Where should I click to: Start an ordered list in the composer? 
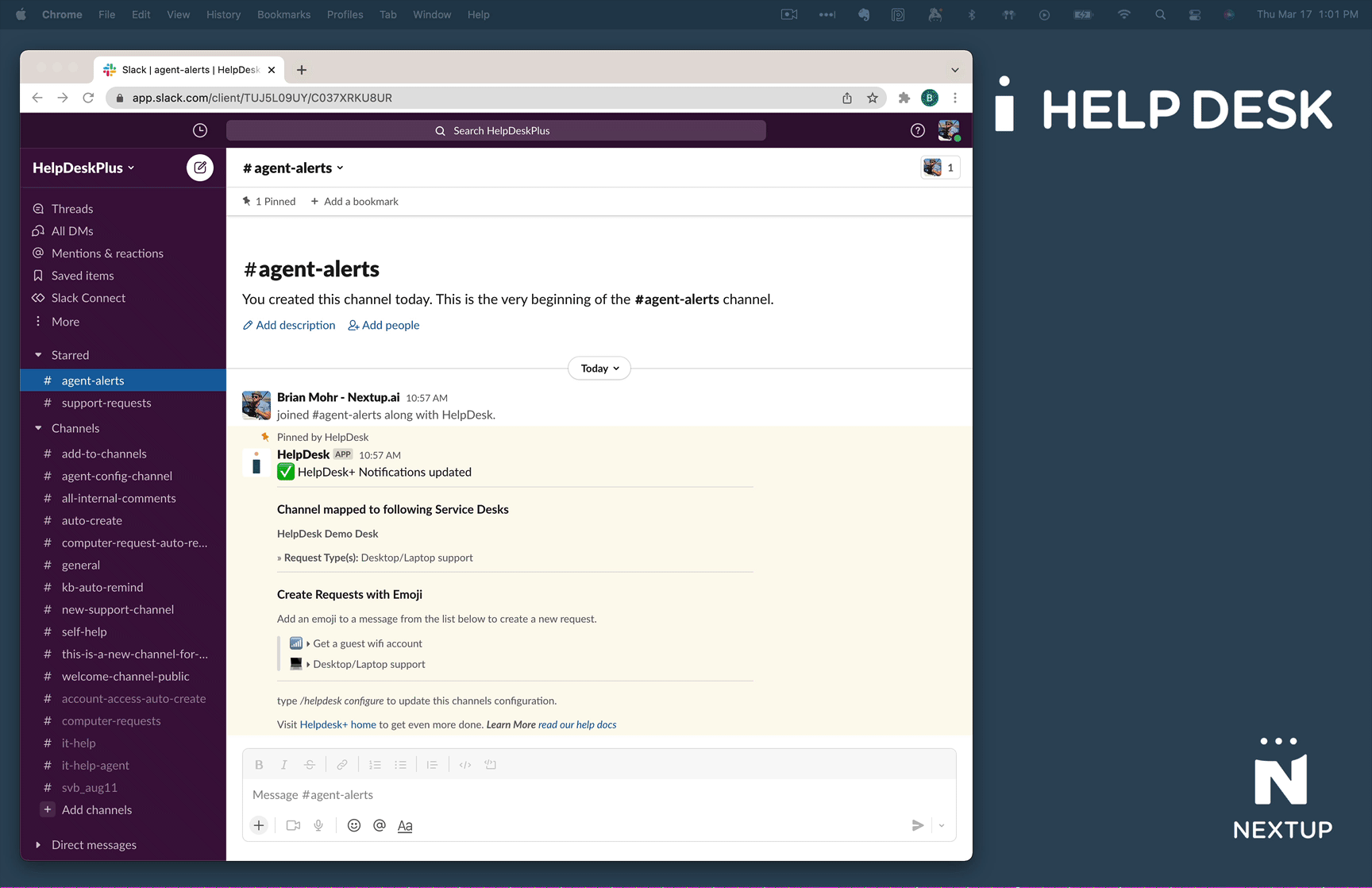click(375, 765)
